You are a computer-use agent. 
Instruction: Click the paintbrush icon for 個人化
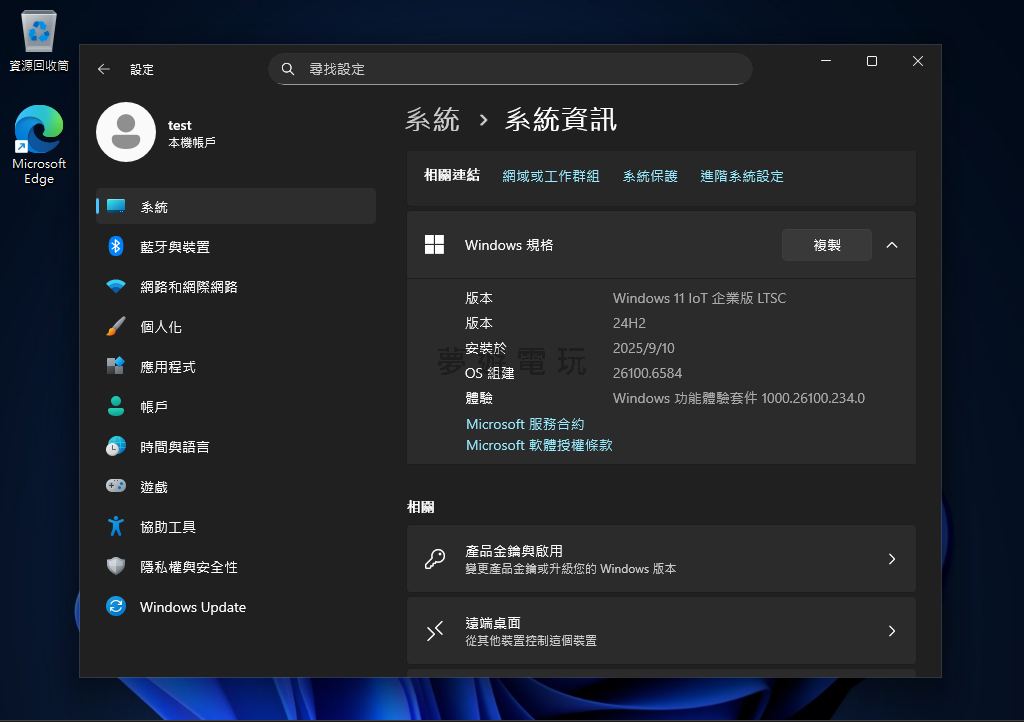pyautogui.click(x=116, y=327)
